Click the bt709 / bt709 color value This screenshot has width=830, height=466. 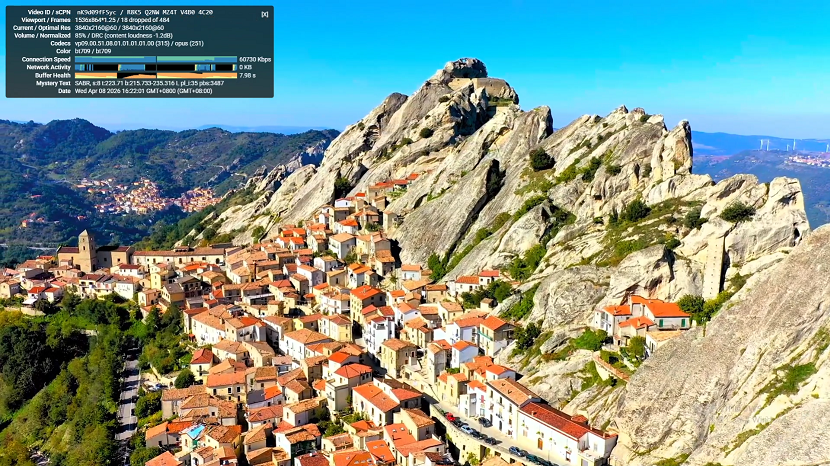coord(93,51)
